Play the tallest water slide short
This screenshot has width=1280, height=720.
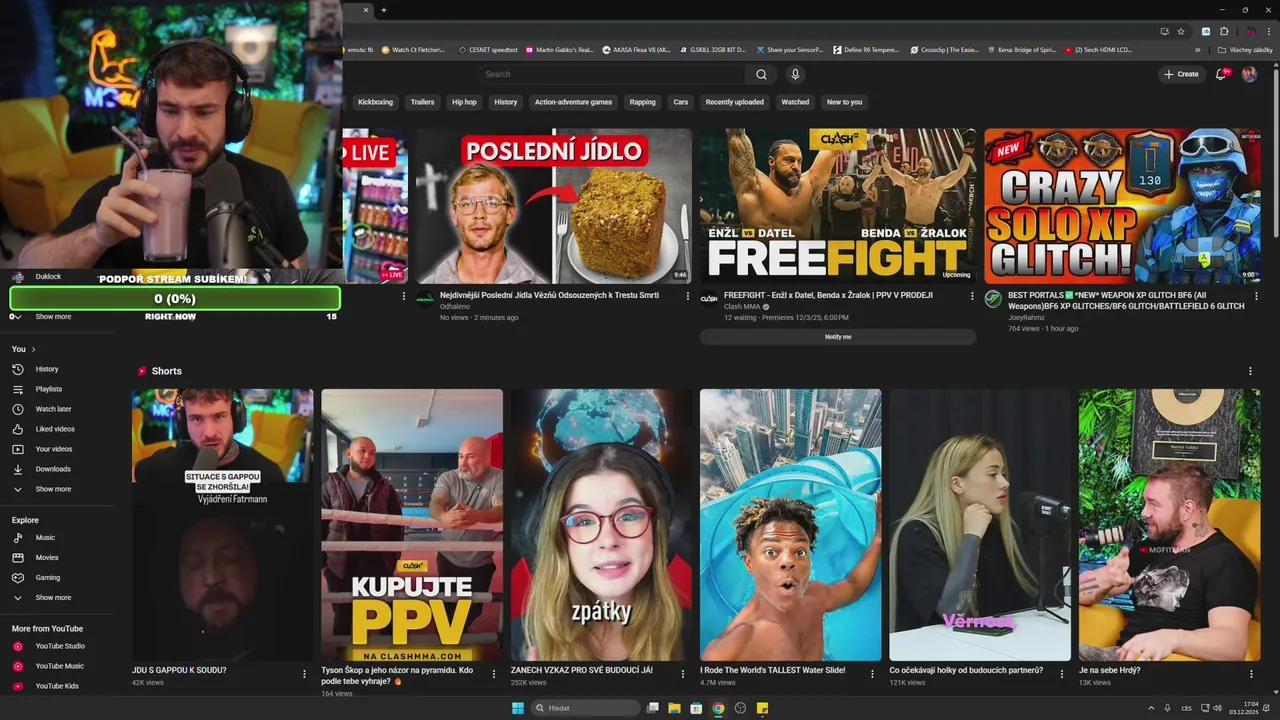(x=790, y=525)
